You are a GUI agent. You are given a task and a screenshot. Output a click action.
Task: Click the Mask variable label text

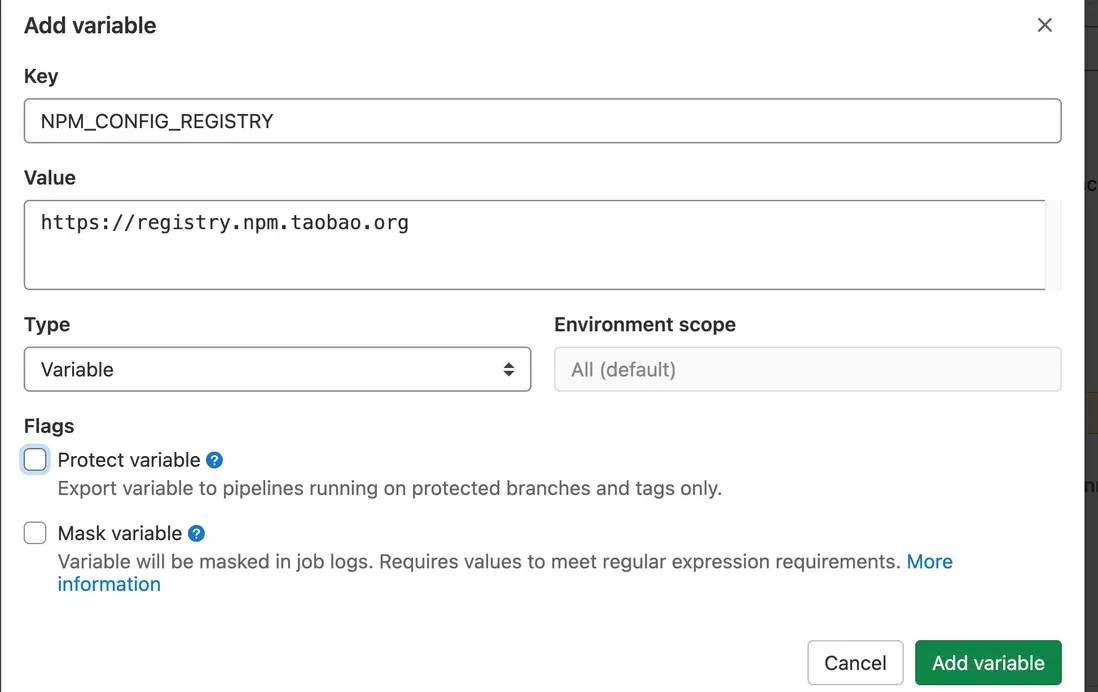[120, 533]
